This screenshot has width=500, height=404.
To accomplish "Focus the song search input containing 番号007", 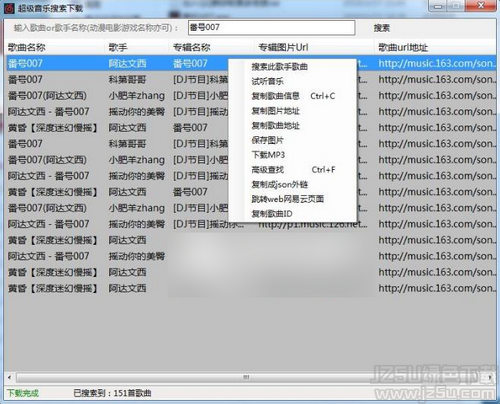I will coord(271,28).
